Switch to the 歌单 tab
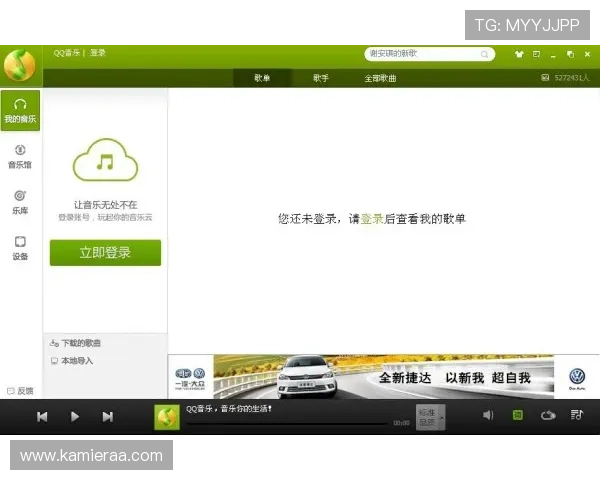 point(262,78)
